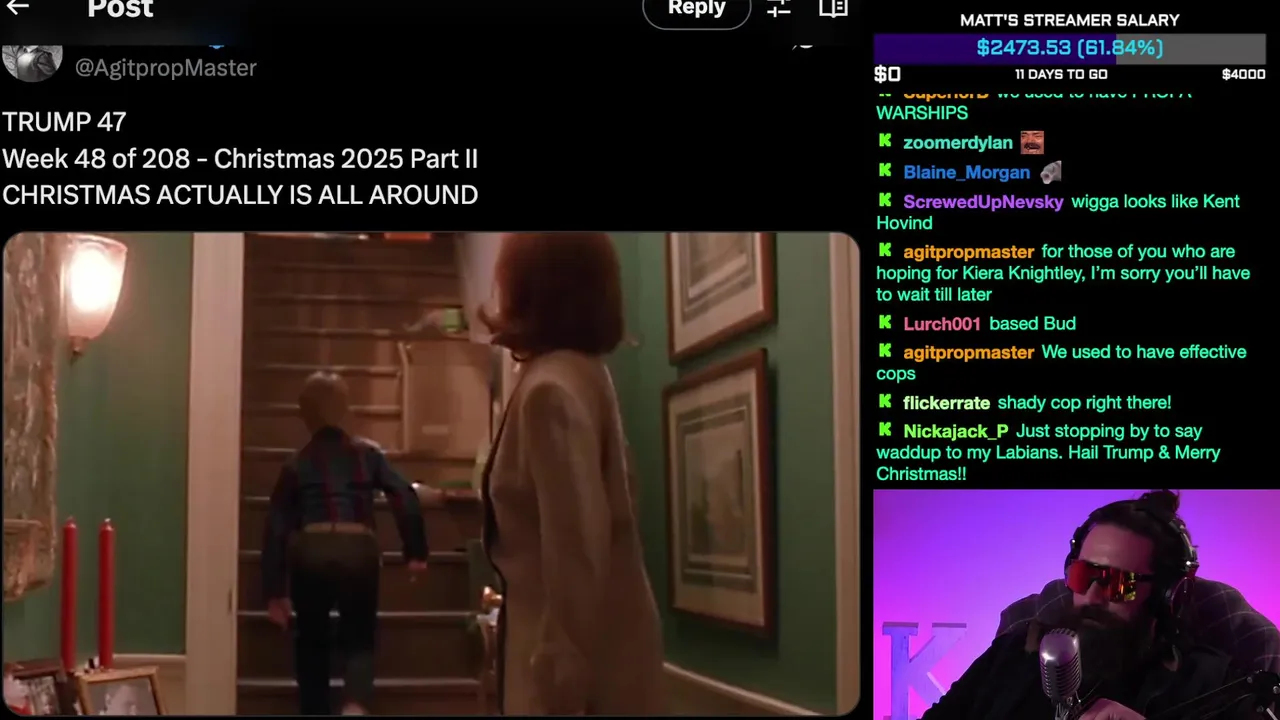Open Blaine_Morgan's chat username
This screenshot has width=1280, height=720.
[966, 172]
